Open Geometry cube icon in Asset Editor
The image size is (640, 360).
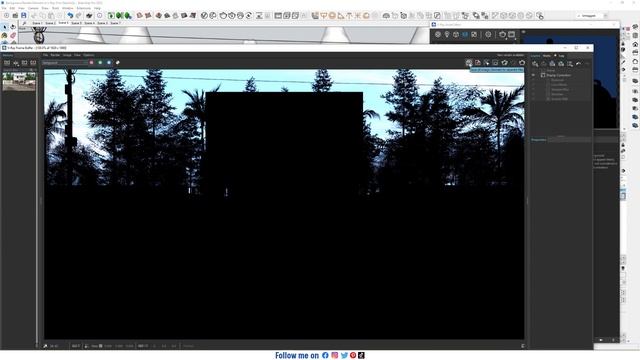tap(456, 35)
